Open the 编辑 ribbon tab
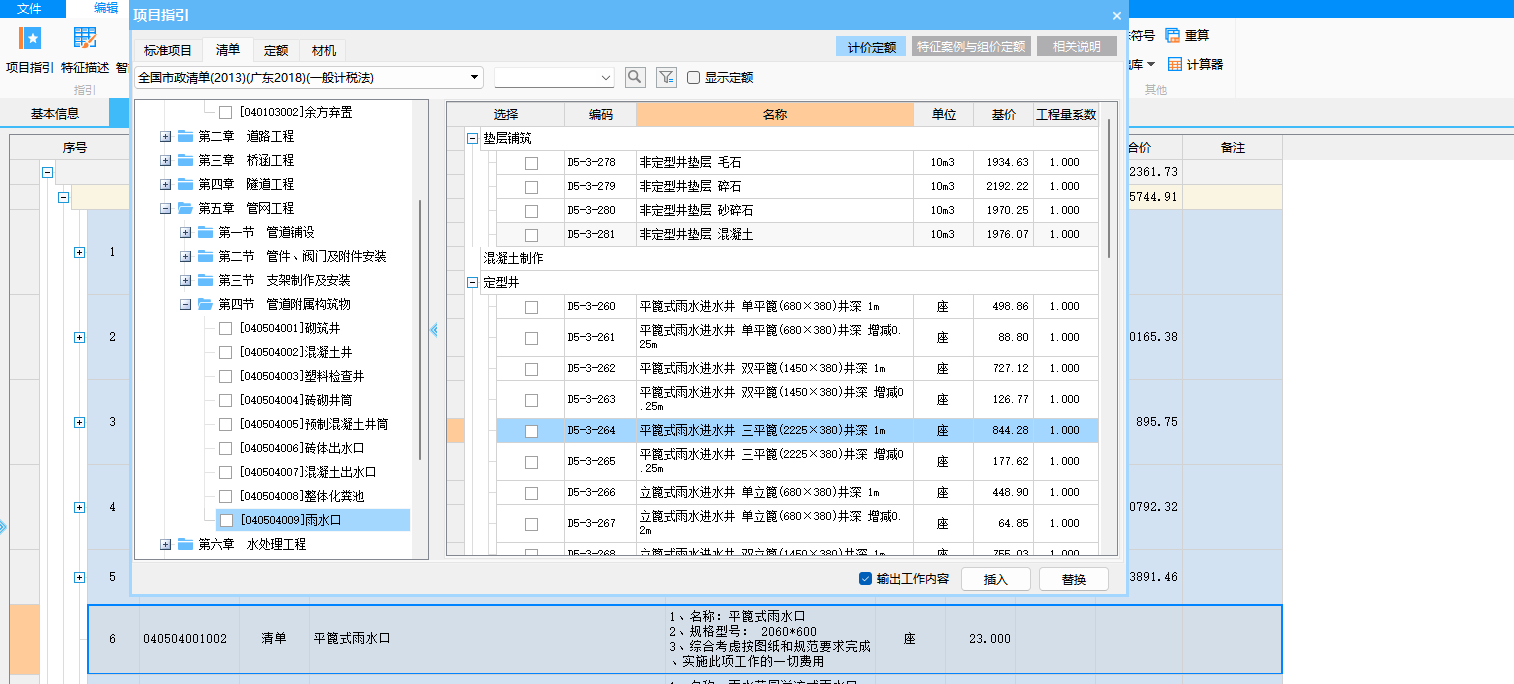The image size is (1514, 684). [106, 8]
